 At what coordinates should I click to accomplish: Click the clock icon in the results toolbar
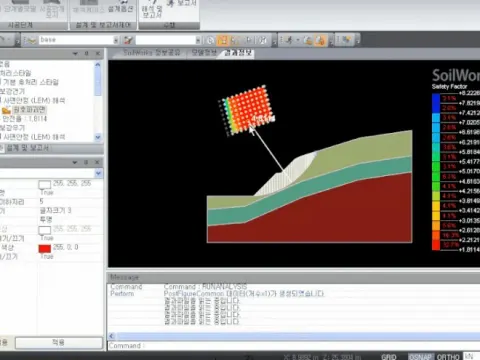[210, 40]
